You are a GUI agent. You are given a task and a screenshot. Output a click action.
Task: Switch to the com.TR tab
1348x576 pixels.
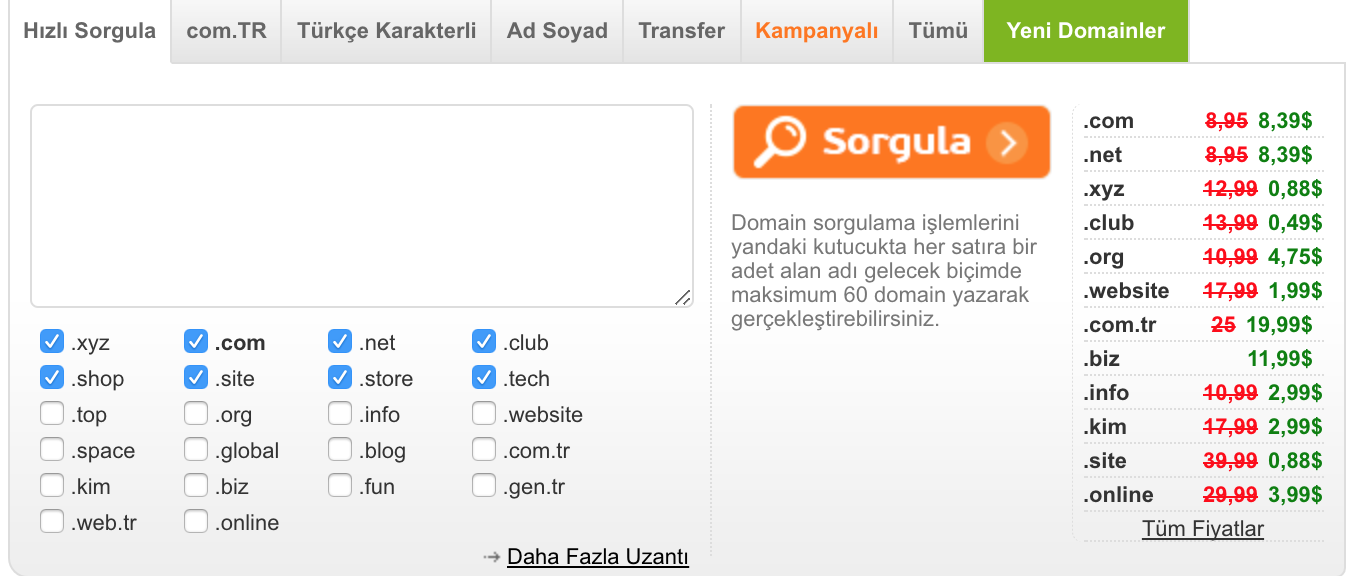tap(226, 31)
